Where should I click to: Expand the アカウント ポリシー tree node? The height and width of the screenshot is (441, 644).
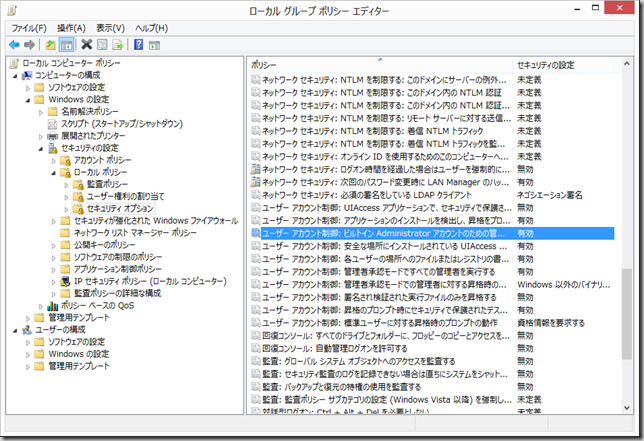53,160
